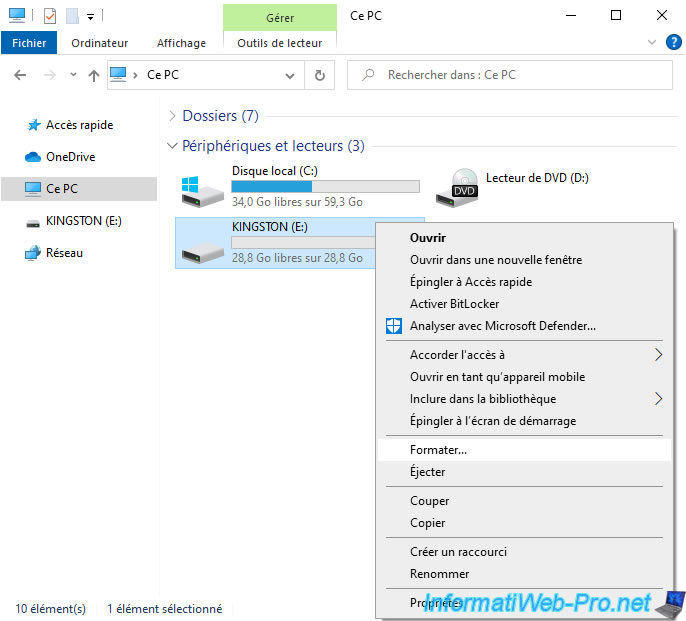Open the Affichage ribbon tab
686x621 pixels.
click(x=181, y=43)
